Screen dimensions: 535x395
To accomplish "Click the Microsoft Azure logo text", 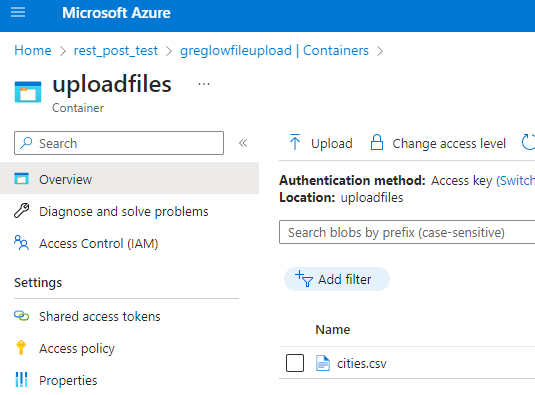I will click(116, 13).
